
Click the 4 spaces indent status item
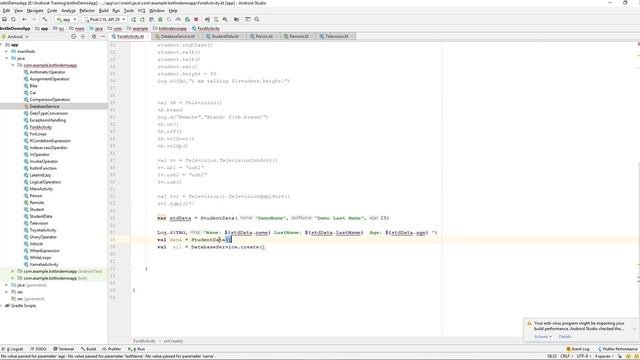point(603,356)
